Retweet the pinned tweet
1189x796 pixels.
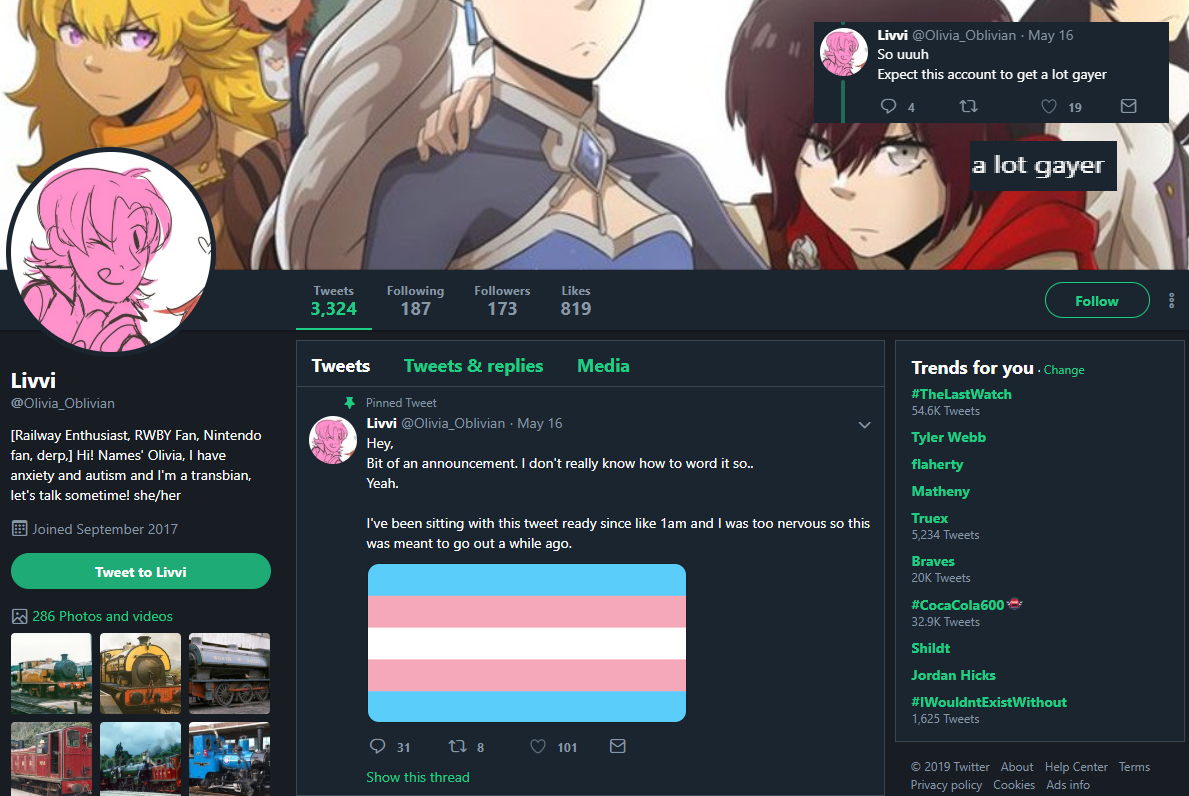tap(457, 747)
